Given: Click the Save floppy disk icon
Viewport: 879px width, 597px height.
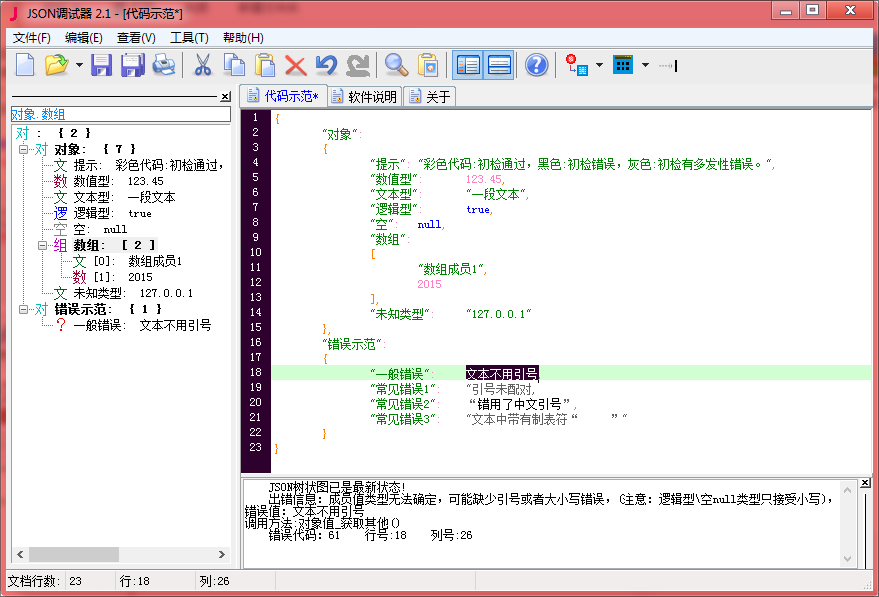Looking at the screenshot, I should (101, 65).
